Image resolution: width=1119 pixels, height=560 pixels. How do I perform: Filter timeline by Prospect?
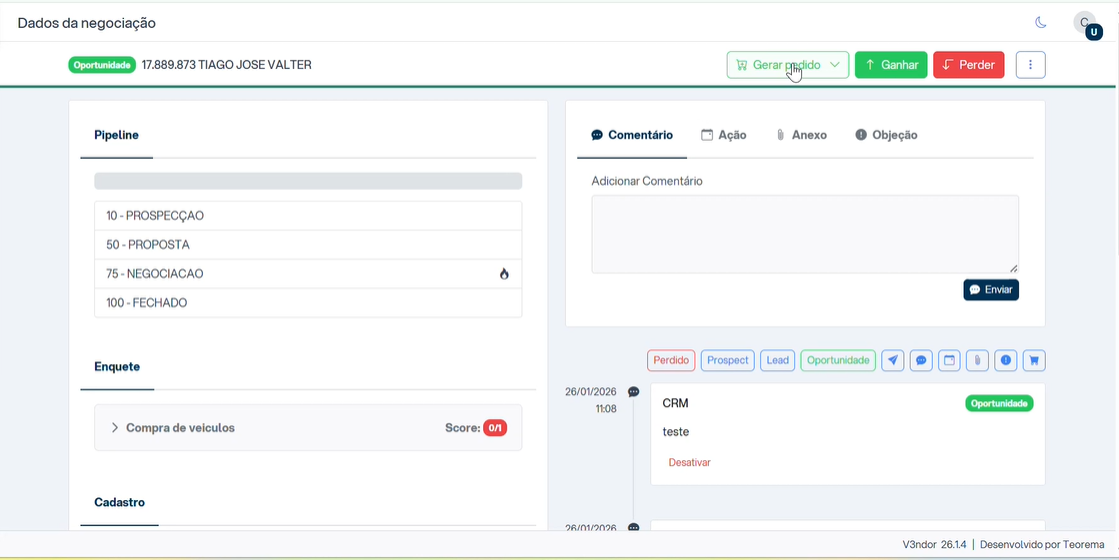click(x=728, y=360)
